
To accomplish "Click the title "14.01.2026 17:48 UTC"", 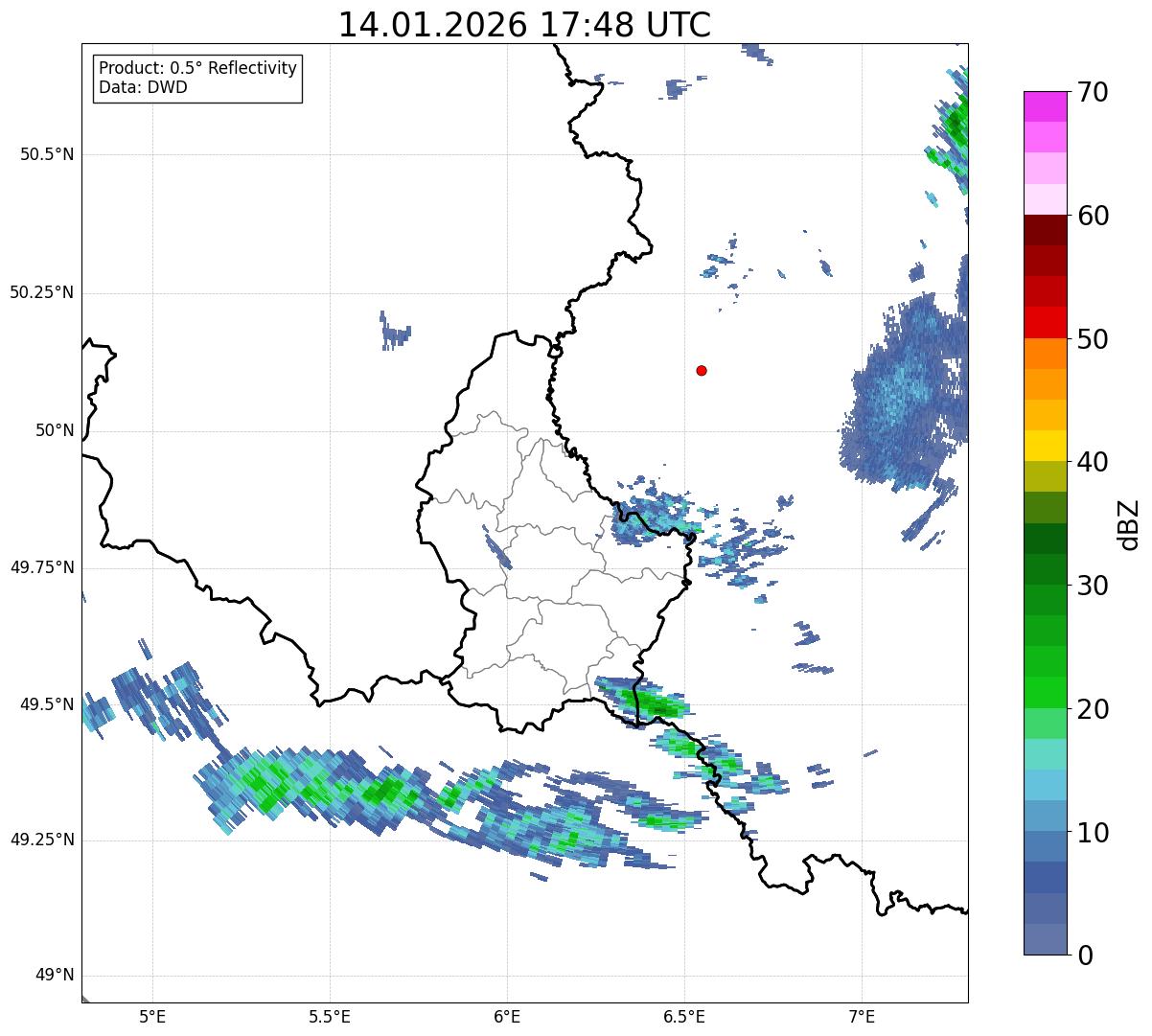I will pyautogui.click(x=525, y=25).
